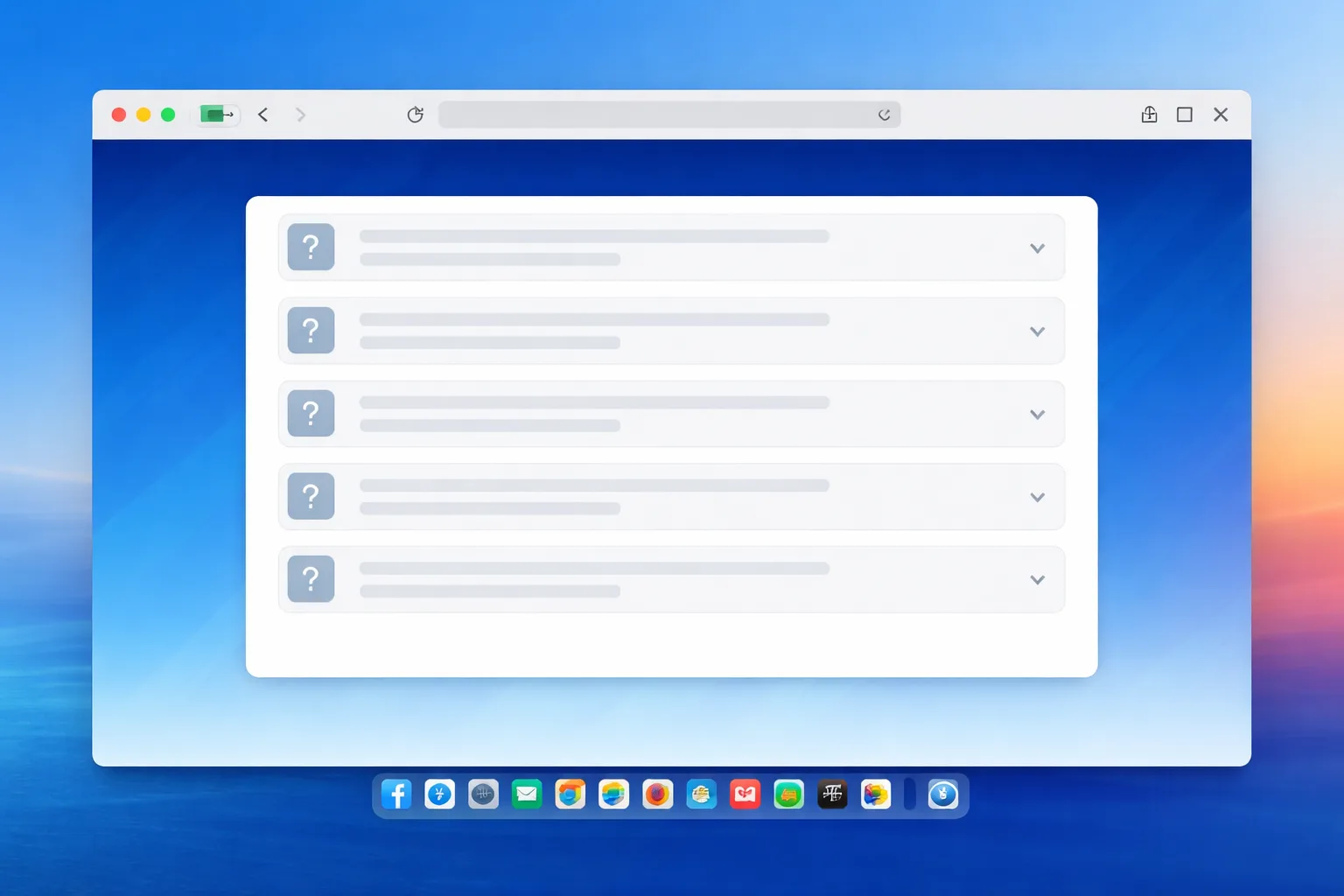Click the green sidebar toggle icon
The image size is (1344, 896).
coord(217,115)
